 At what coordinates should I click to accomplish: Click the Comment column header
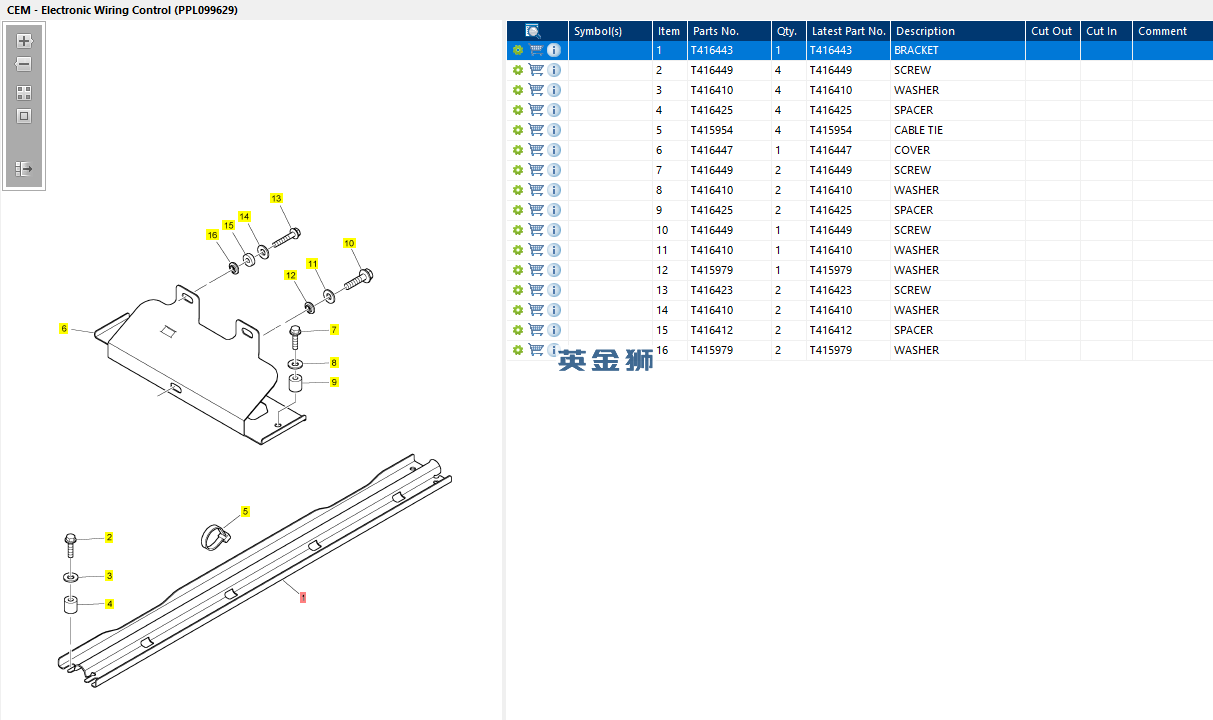pos(1172,31)
